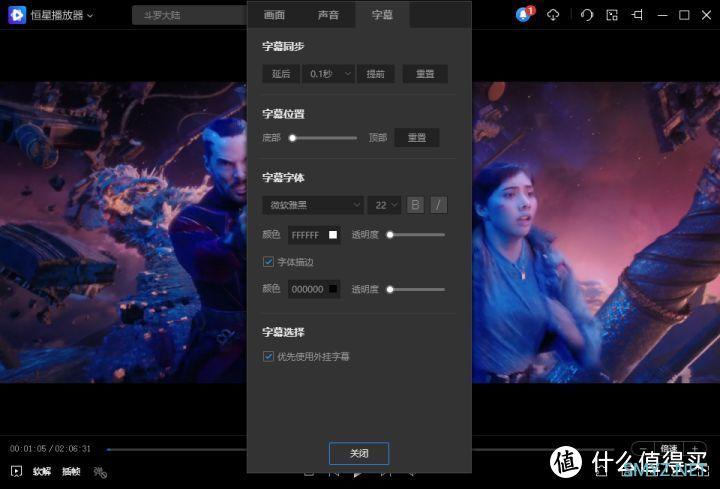720x489 pixels.
Task: Maximize the player window
Action: point(684,15)
